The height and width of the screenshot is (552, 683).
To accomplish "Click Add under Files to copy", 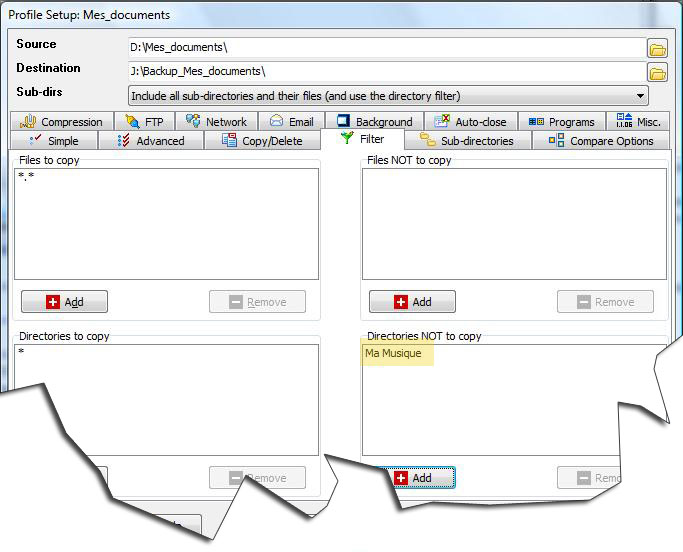I will [64, 302].
